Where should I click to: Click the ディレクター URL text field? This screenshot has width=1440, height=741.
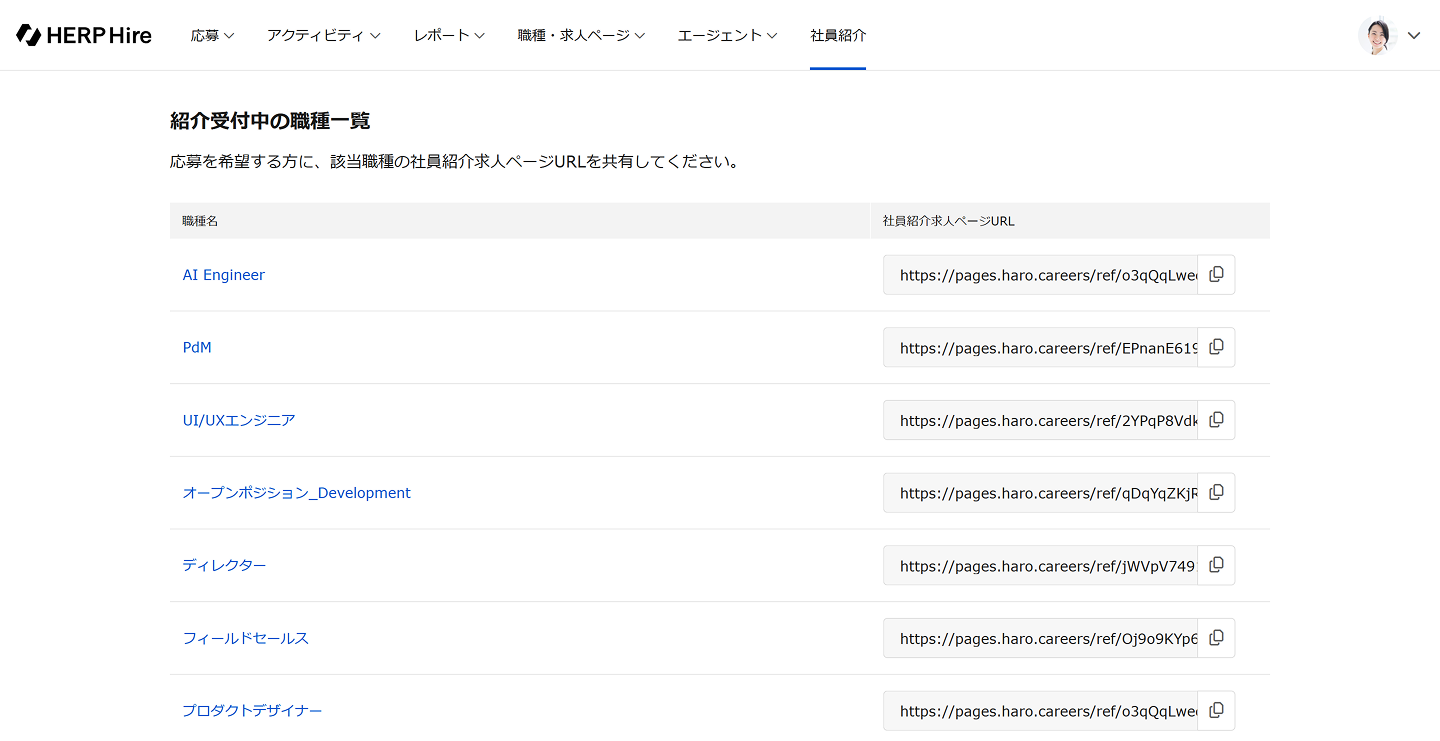pos(1040,566)
